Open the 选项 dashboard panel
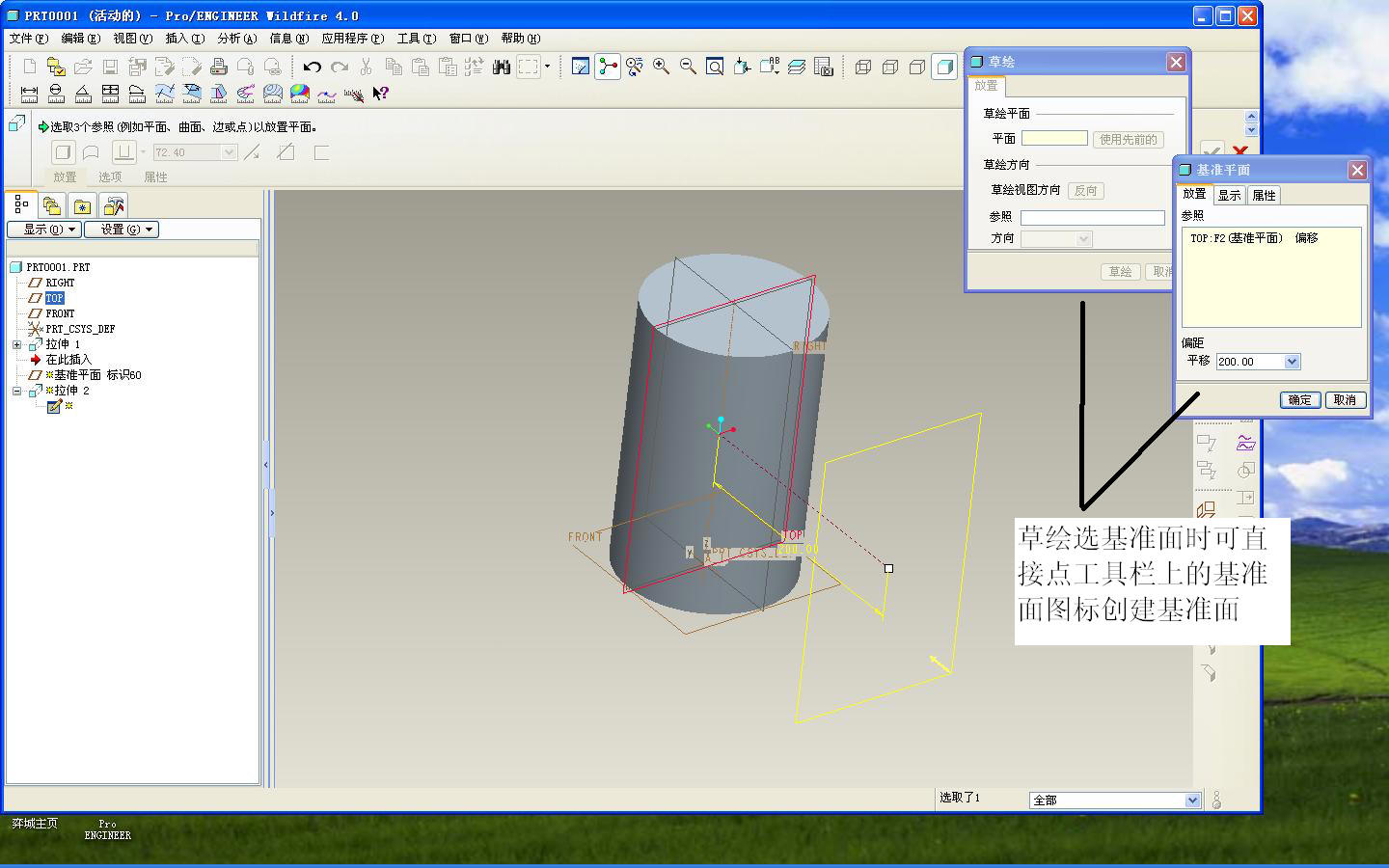Image resolution: width=1389 pixels, height=868 pixels. 110,177
